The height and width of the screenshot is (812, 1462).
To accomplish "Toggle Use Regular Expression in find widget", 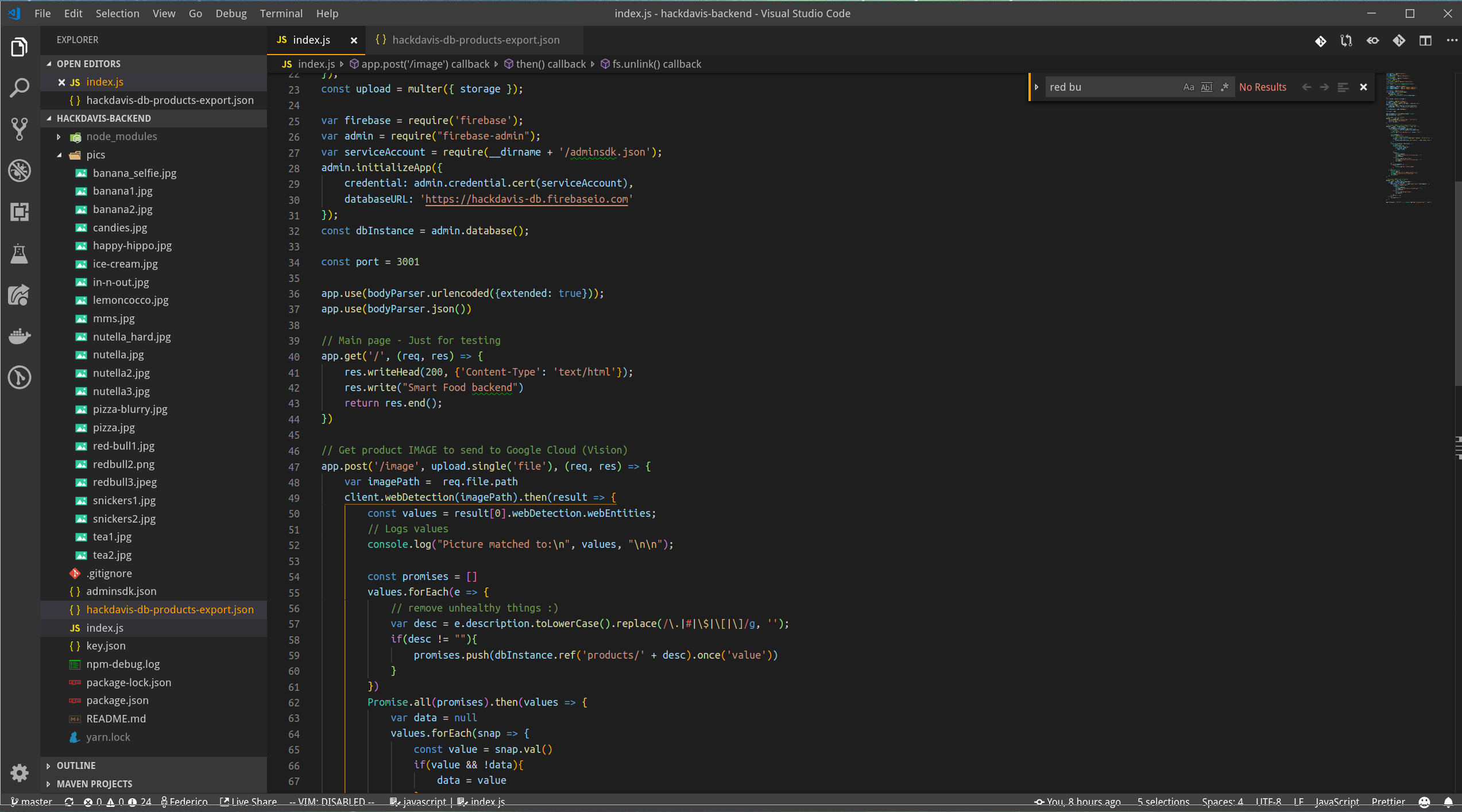I will (1224, 87).
